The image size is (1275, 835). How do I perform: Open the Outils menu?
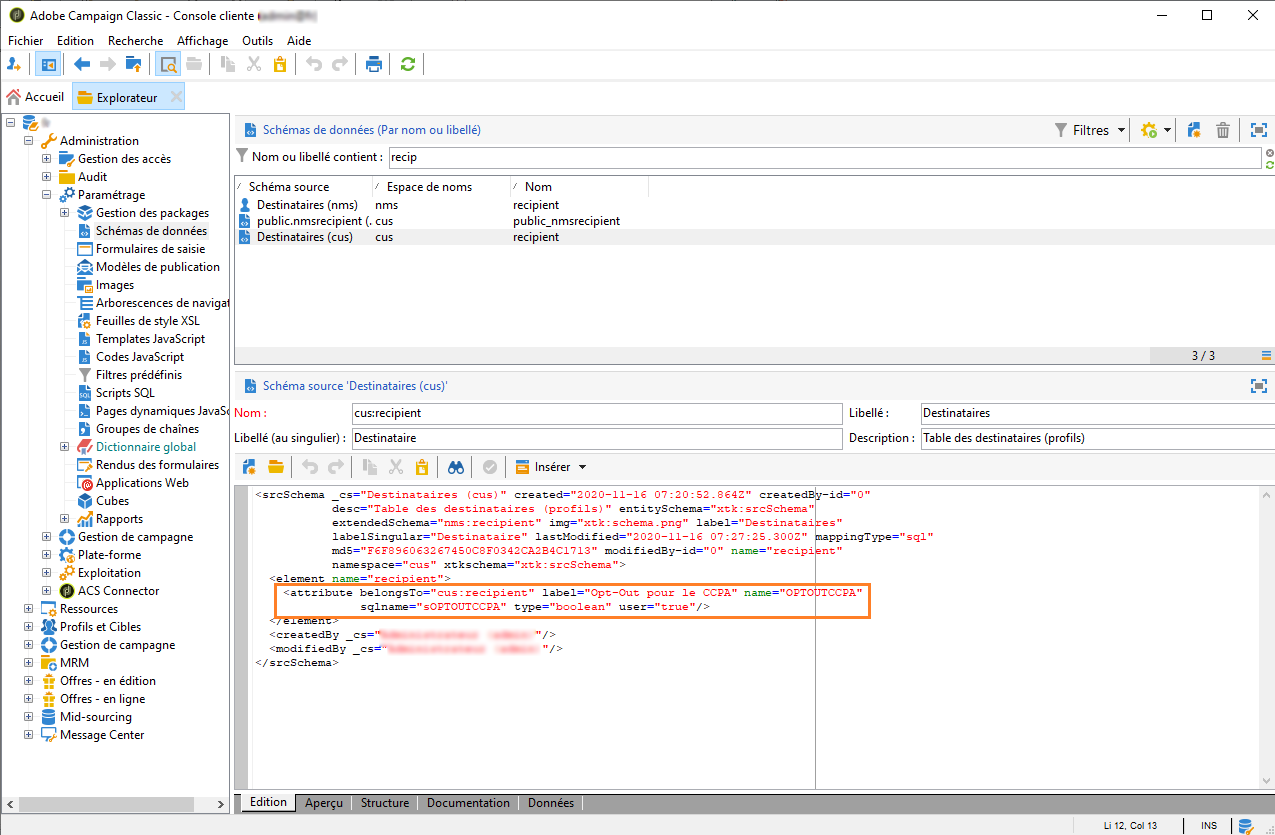tap(257, 41)
